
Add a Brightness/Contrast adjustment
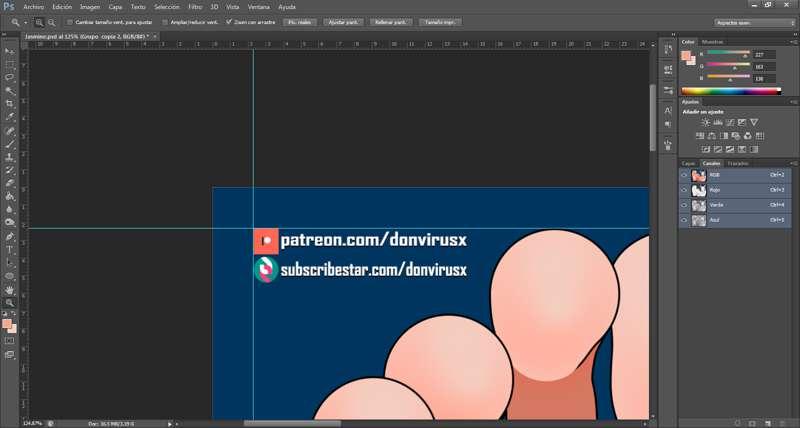pos(706,122)
